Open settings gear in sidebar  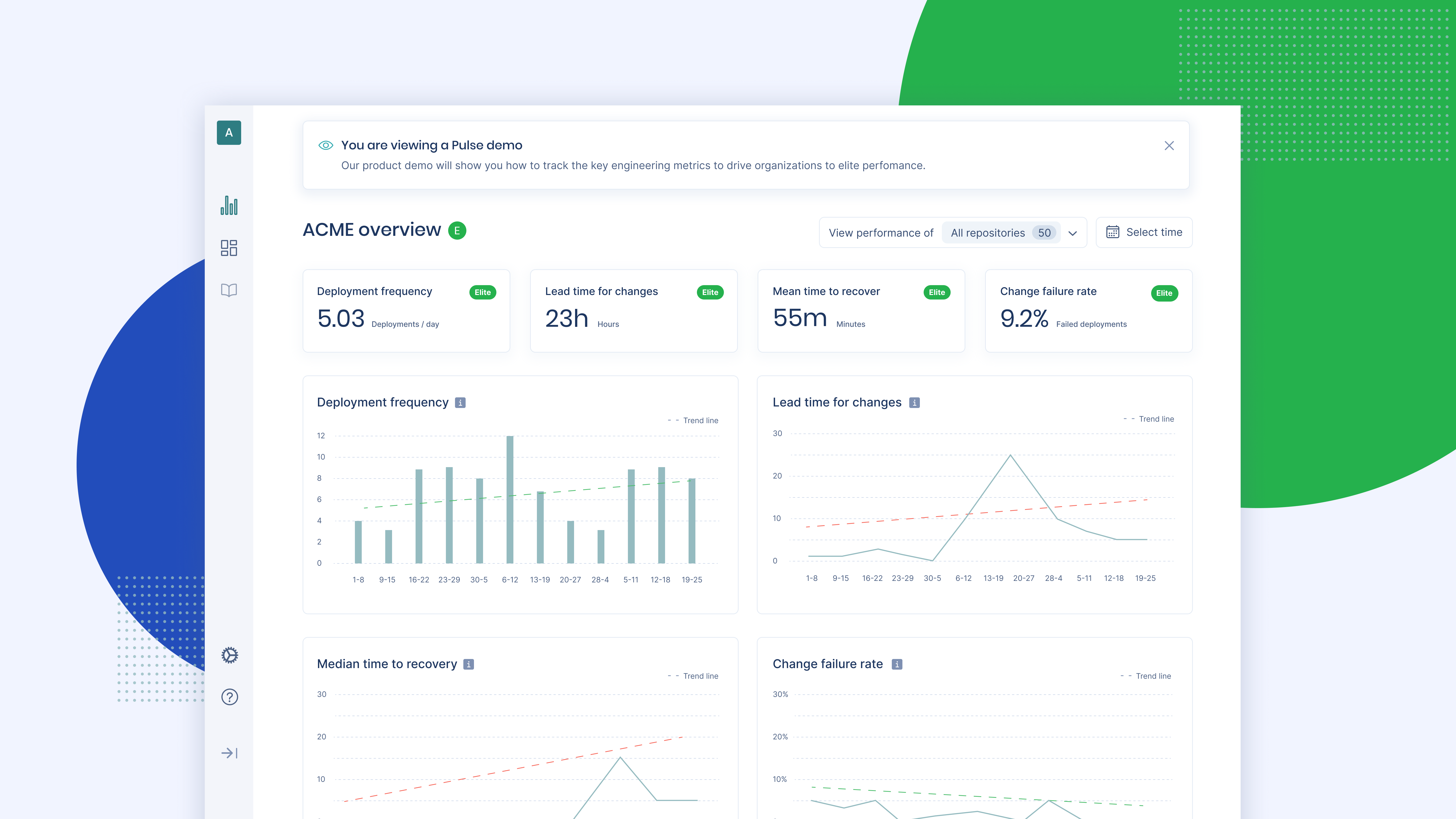(230, 655)
